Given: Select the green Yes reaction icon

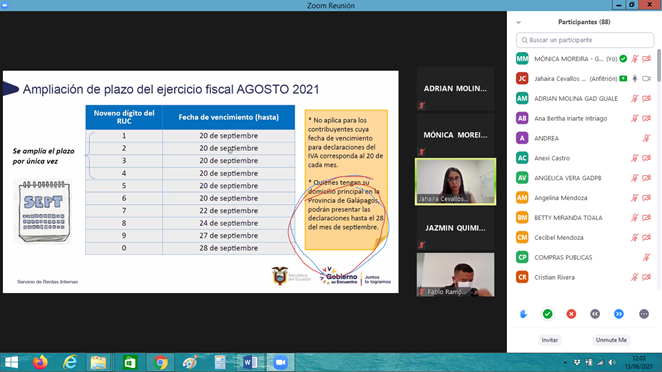Looking at the screenshot, I should 548,314.
